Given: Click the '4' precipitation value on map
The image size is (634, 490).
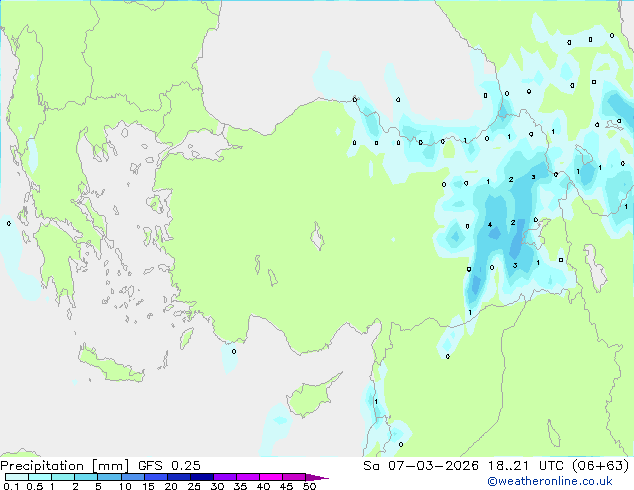Looking at the screenshot, I should click(x=490, y=224).
